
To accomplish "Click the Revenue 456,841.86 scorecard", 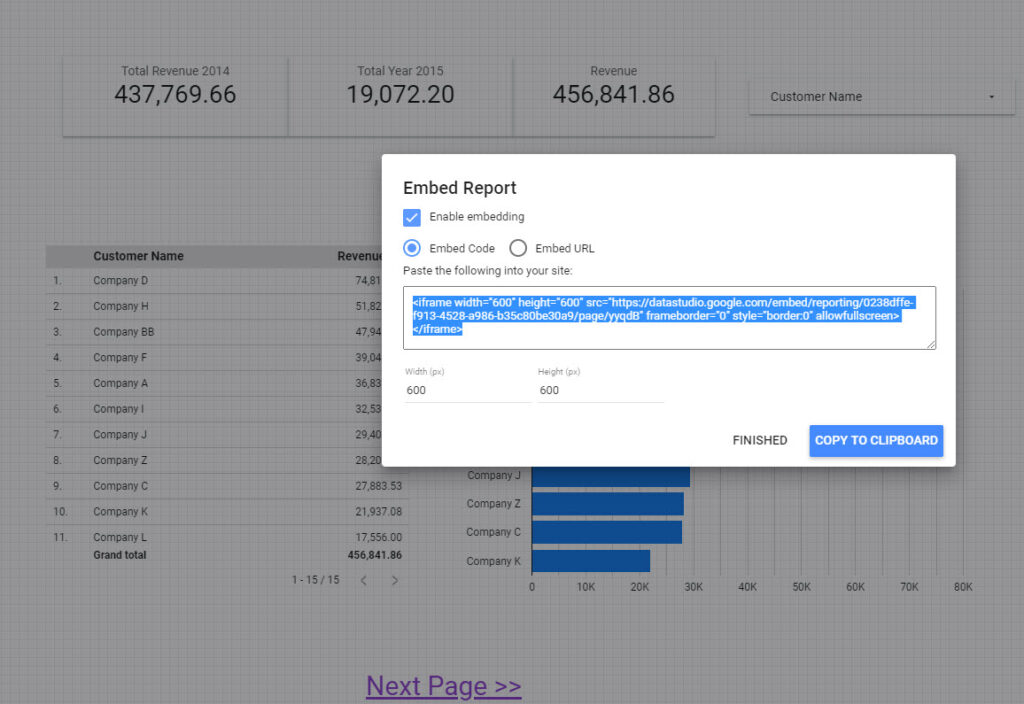I will (x=613, y=97).
